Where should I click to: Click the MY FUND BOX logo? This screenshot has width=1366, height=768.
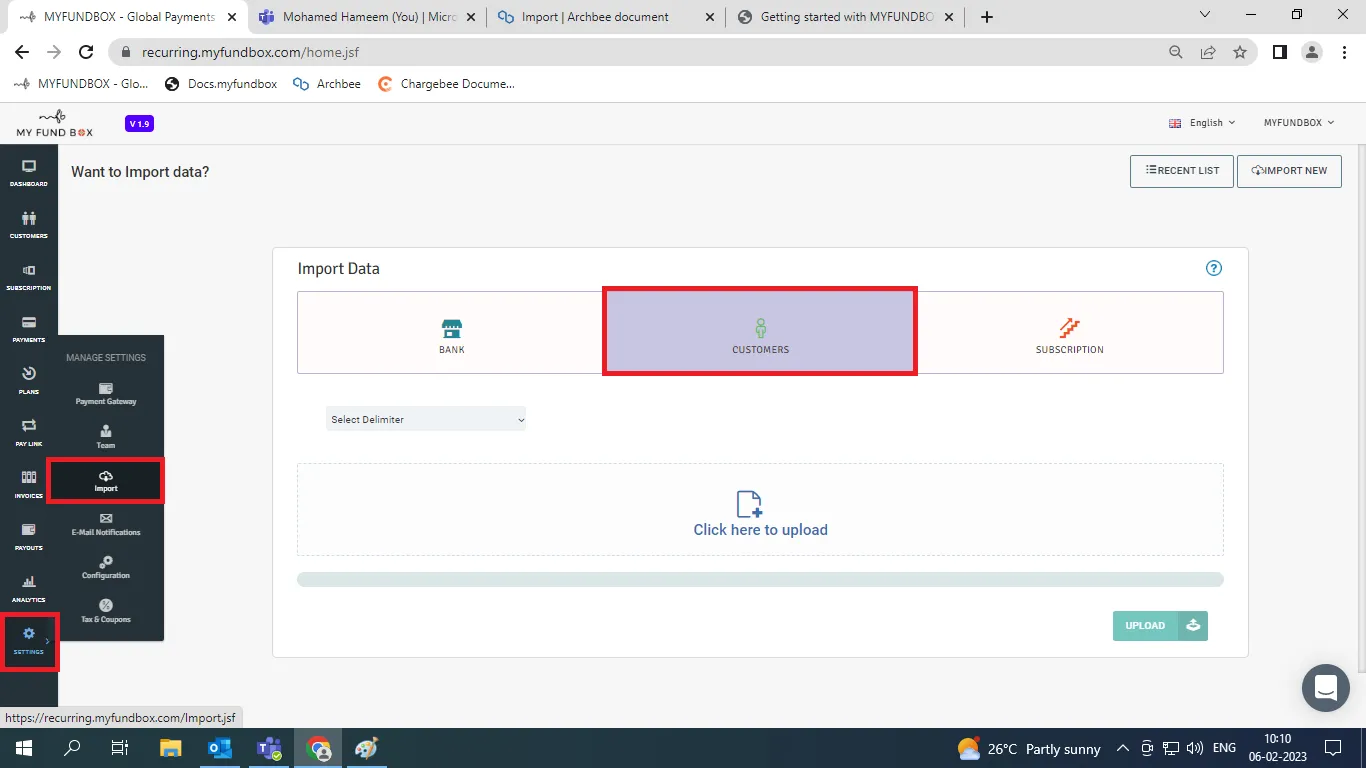tap(54, 124)
